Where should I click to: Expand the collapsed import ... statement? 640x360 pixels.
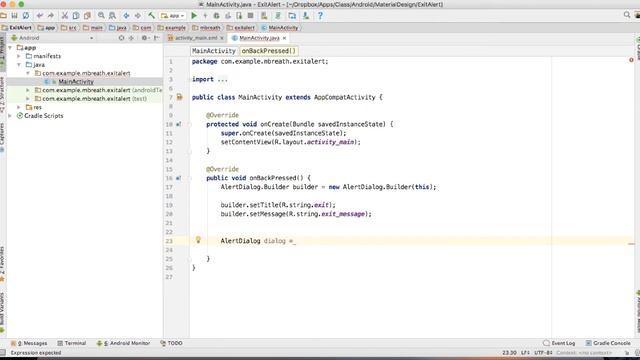(222, 79)
